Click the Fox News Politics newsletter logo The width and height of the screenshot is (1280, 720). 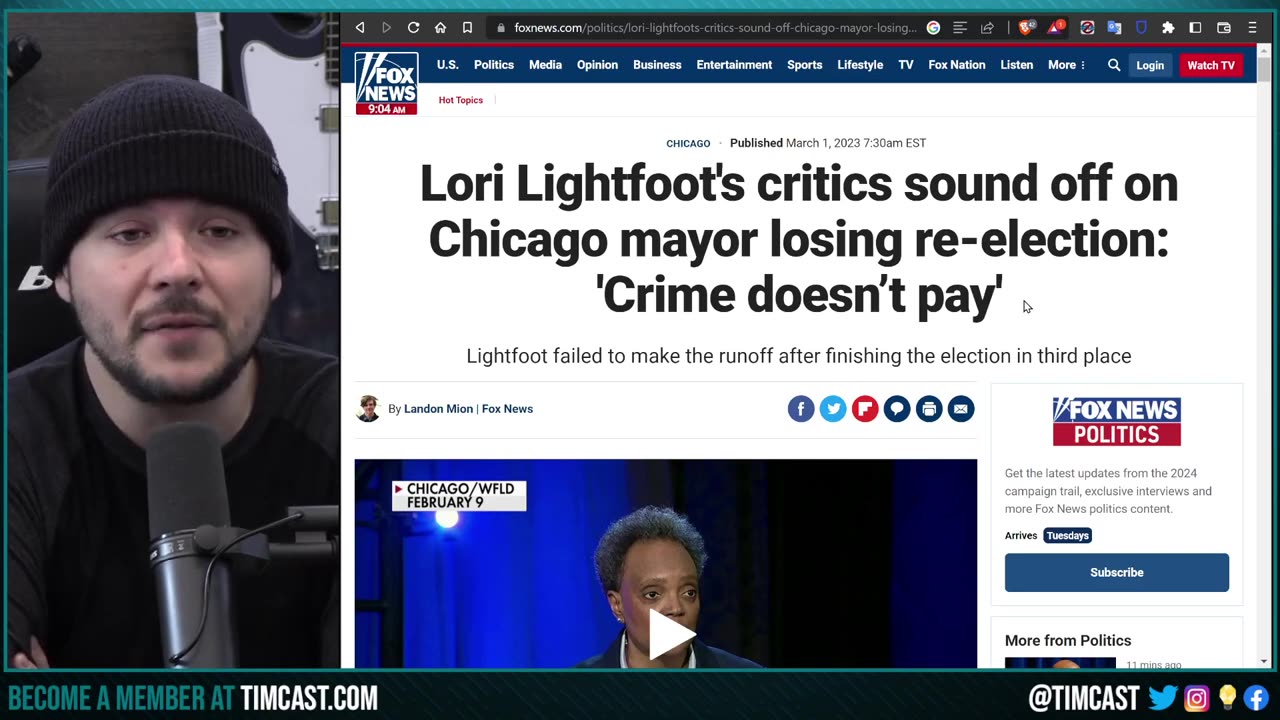pyautogui.click(x=1117, y=422)
